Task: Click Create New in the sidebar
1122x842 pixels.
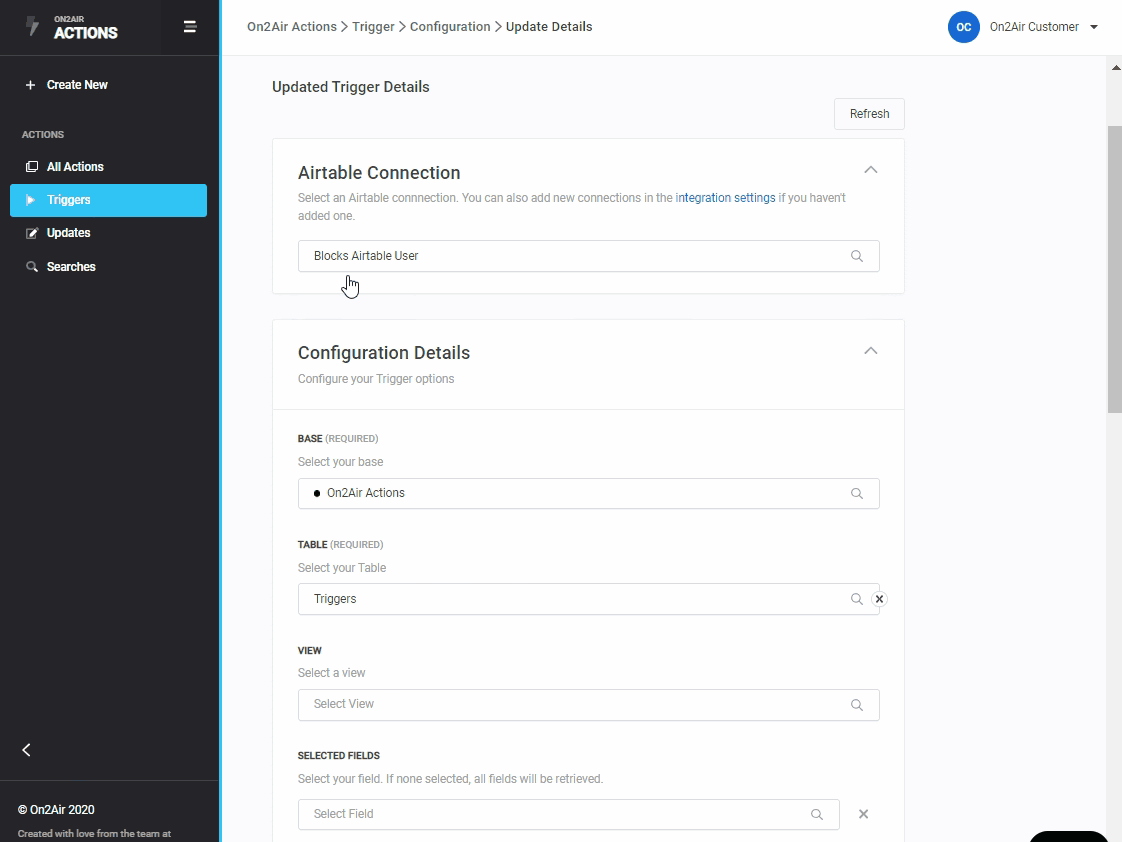Action: [x=76, y=85]
